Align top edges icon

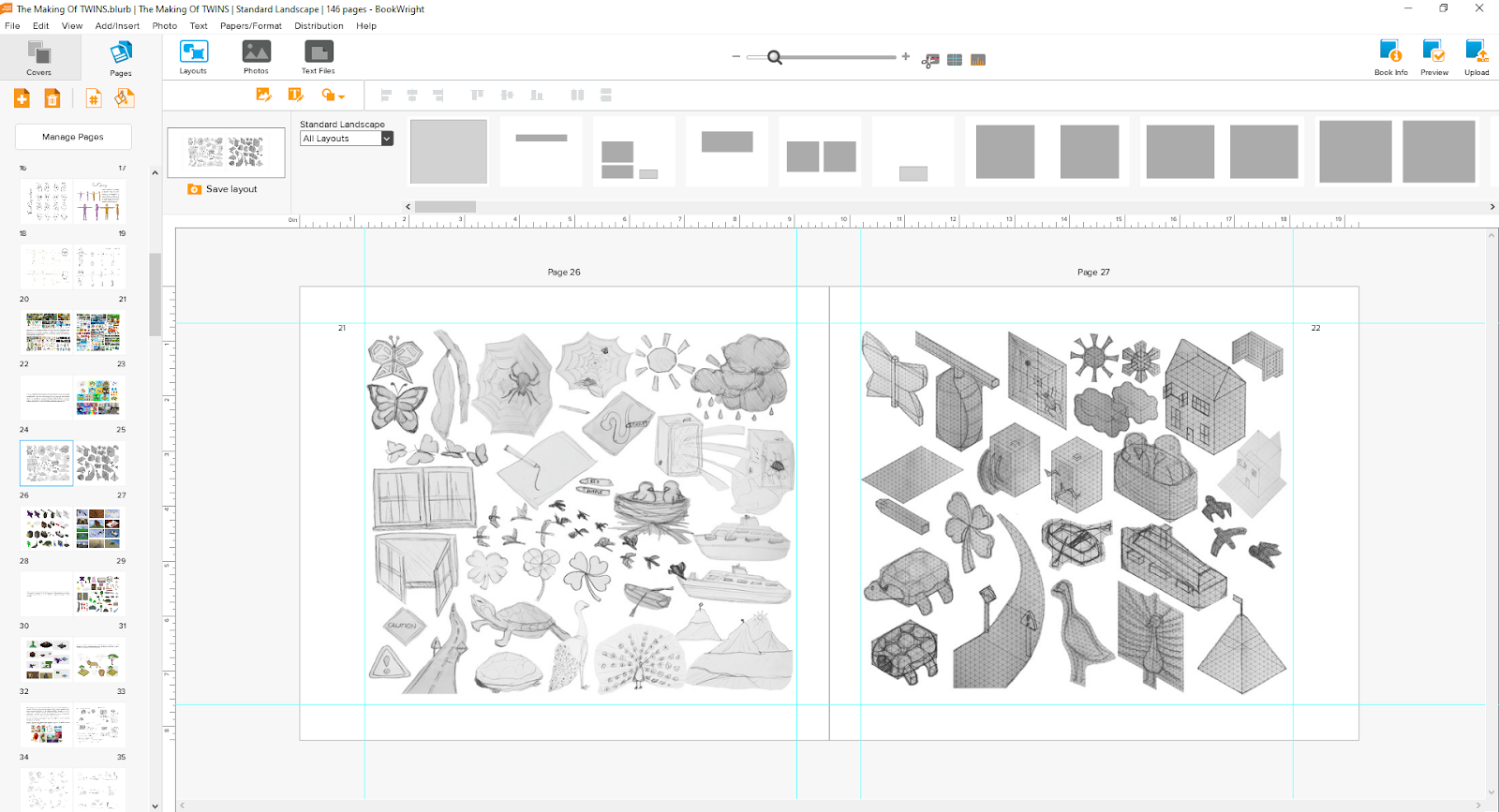[x=477, y=95]
